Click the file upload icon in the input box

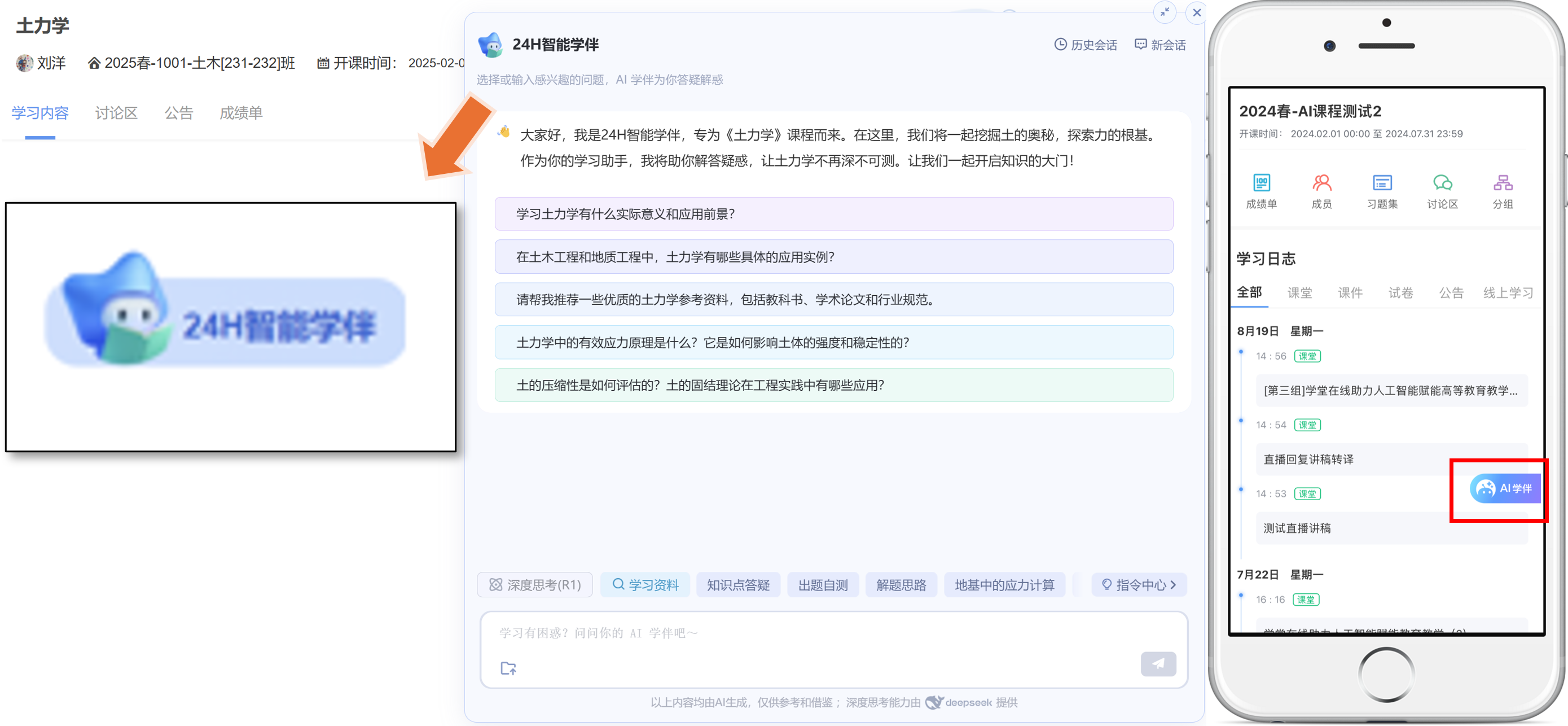point(508,668)
